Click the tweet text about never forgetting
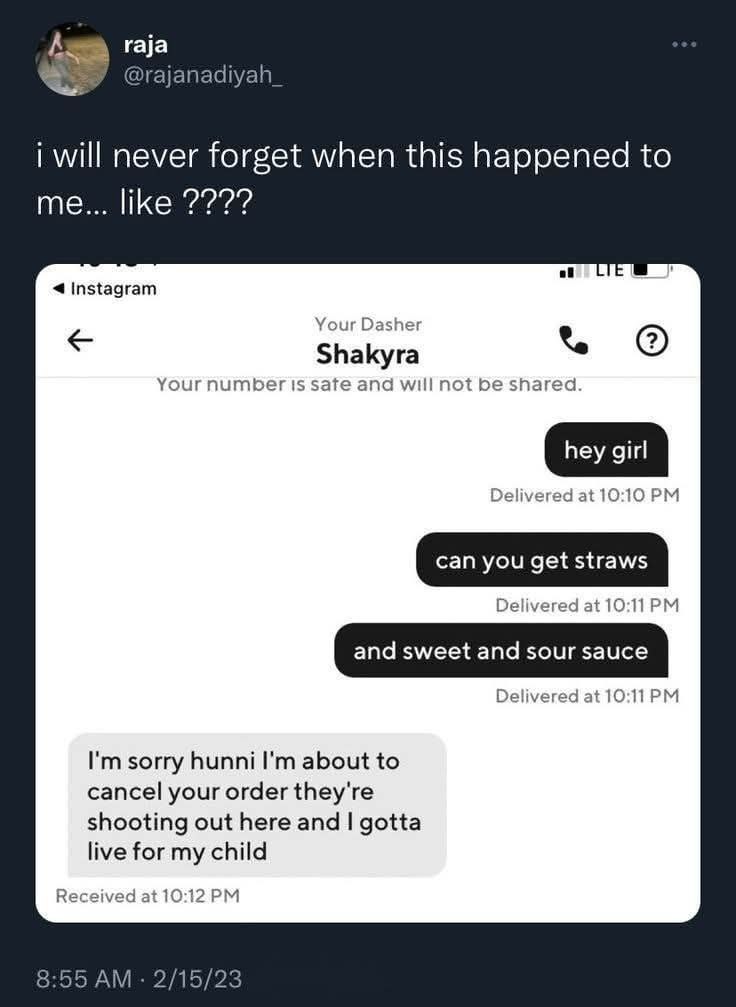 (353, 179)
